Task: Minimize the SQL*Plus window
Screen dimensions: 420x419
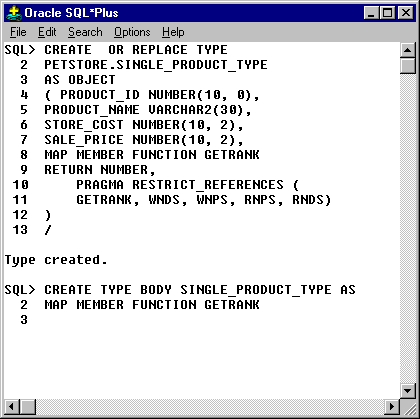Action: coord(372,13)
